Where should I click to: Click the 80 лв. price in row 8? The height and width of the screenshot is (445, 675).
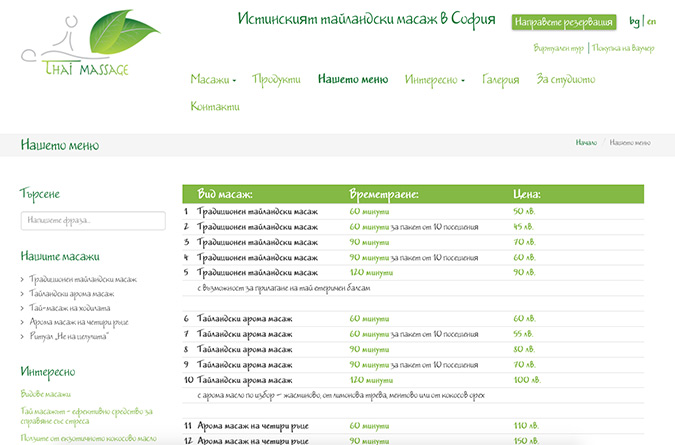click(x=524, y=349)
